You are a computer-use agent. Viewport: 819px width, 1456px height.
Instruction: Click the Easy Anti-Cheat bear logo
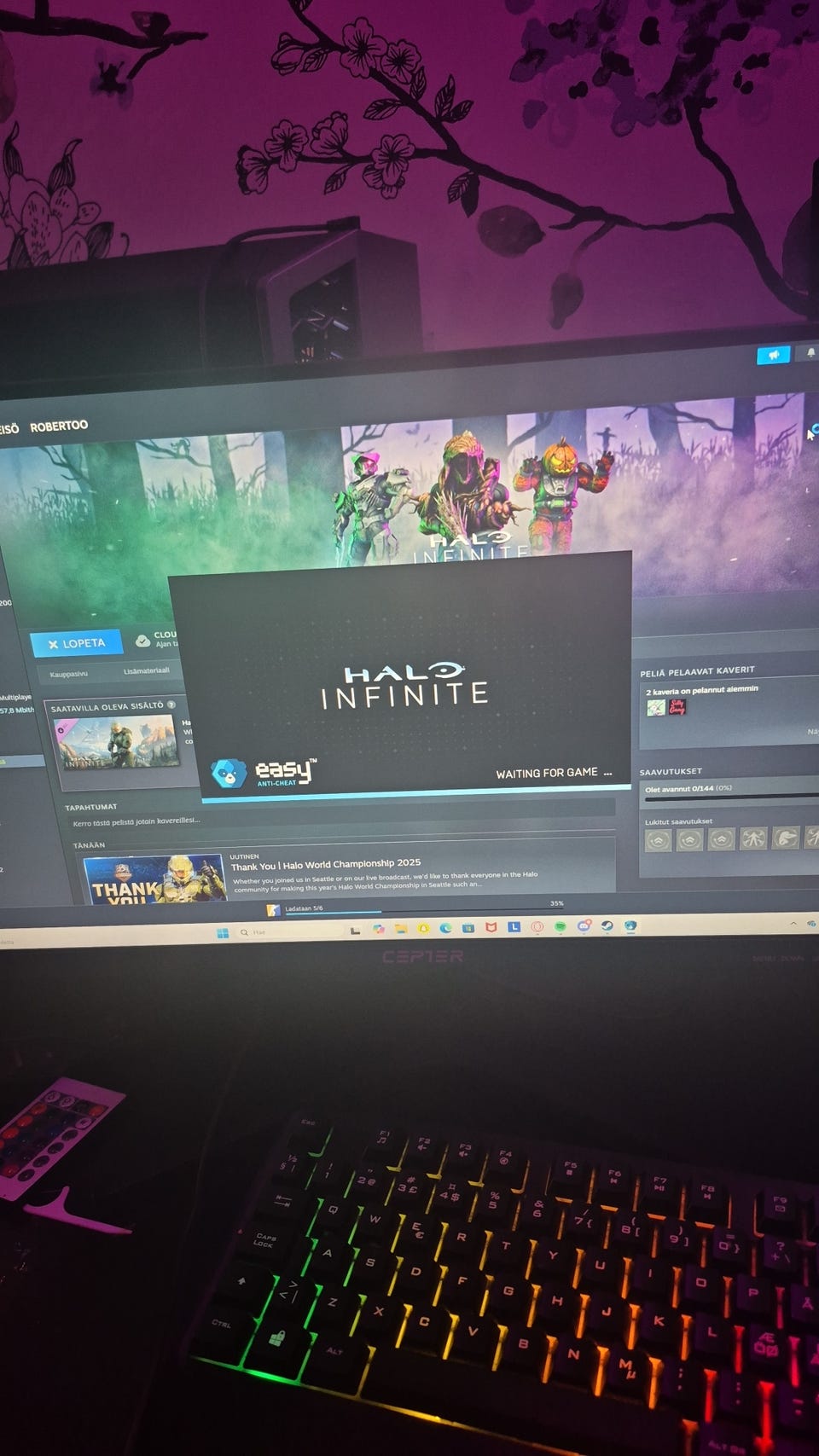228,774
